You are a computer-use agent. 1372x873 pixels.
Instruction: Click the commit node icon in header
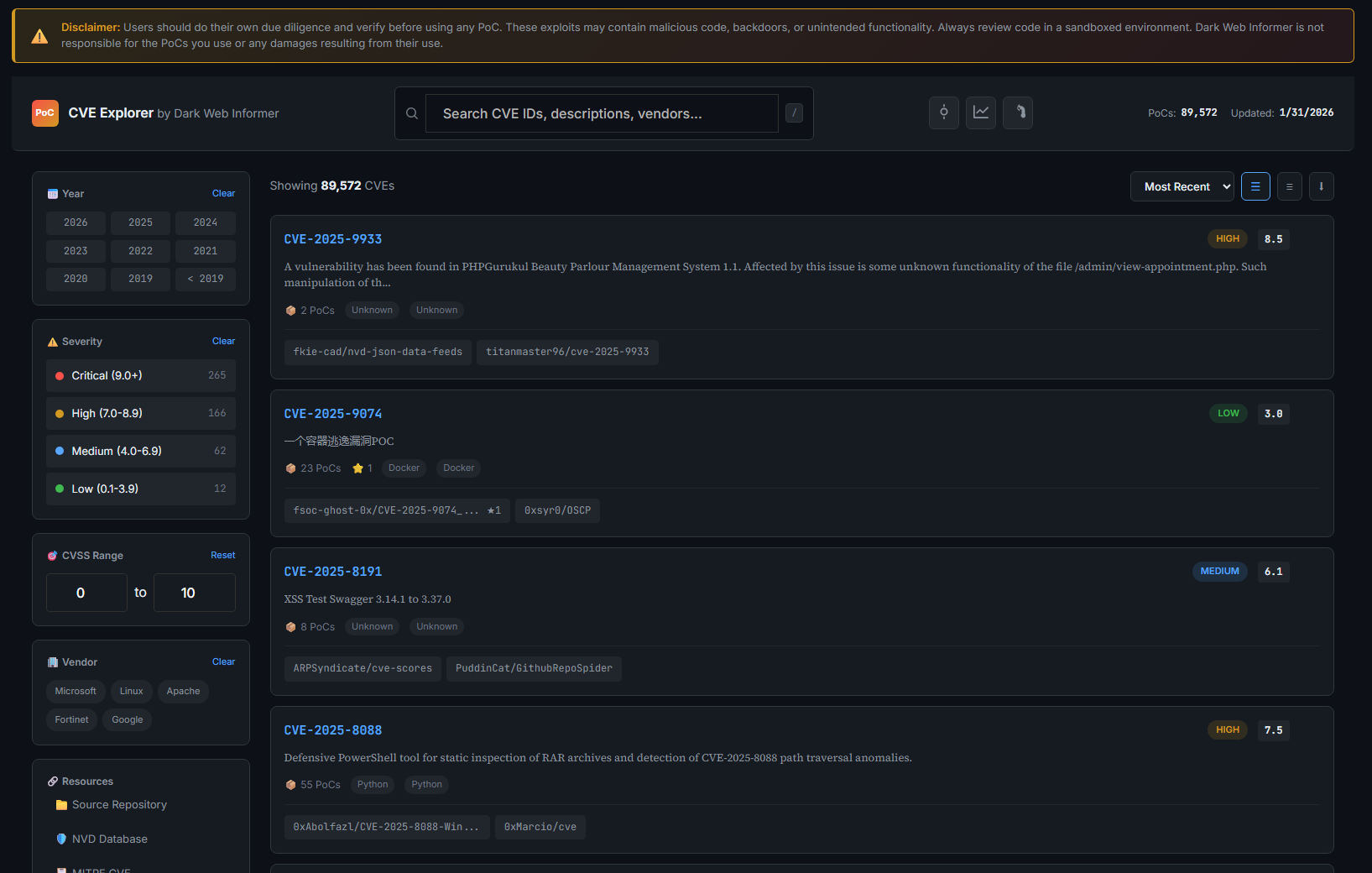pyautogui.click(x=944, y=112)
